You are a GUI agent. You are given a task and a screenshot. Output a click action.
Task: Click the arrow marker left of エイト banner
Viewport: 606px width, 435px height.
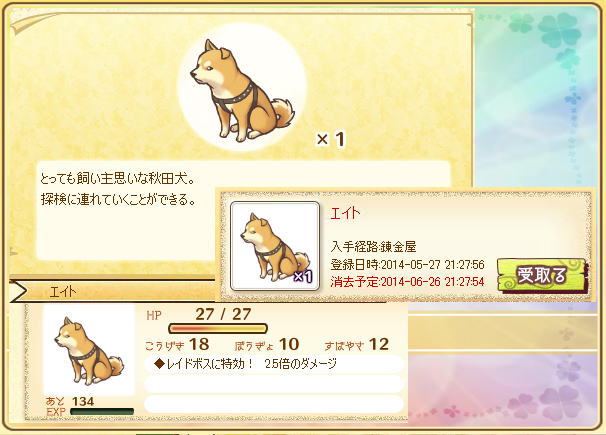(19, 292)
